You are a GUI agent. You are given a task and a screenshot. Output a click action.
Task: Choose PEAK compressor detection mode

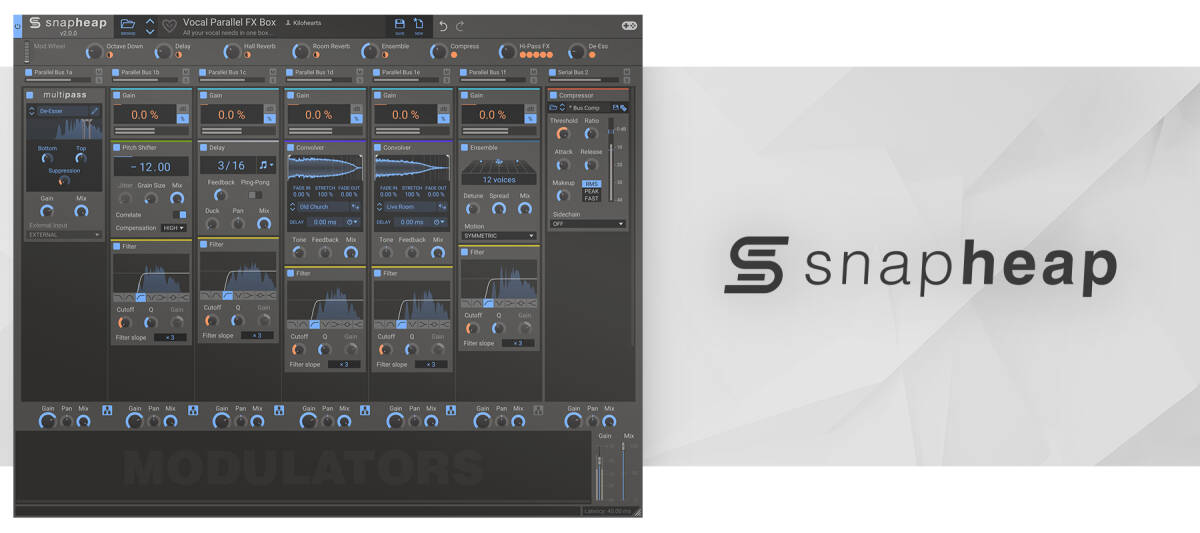pos(592,191)
